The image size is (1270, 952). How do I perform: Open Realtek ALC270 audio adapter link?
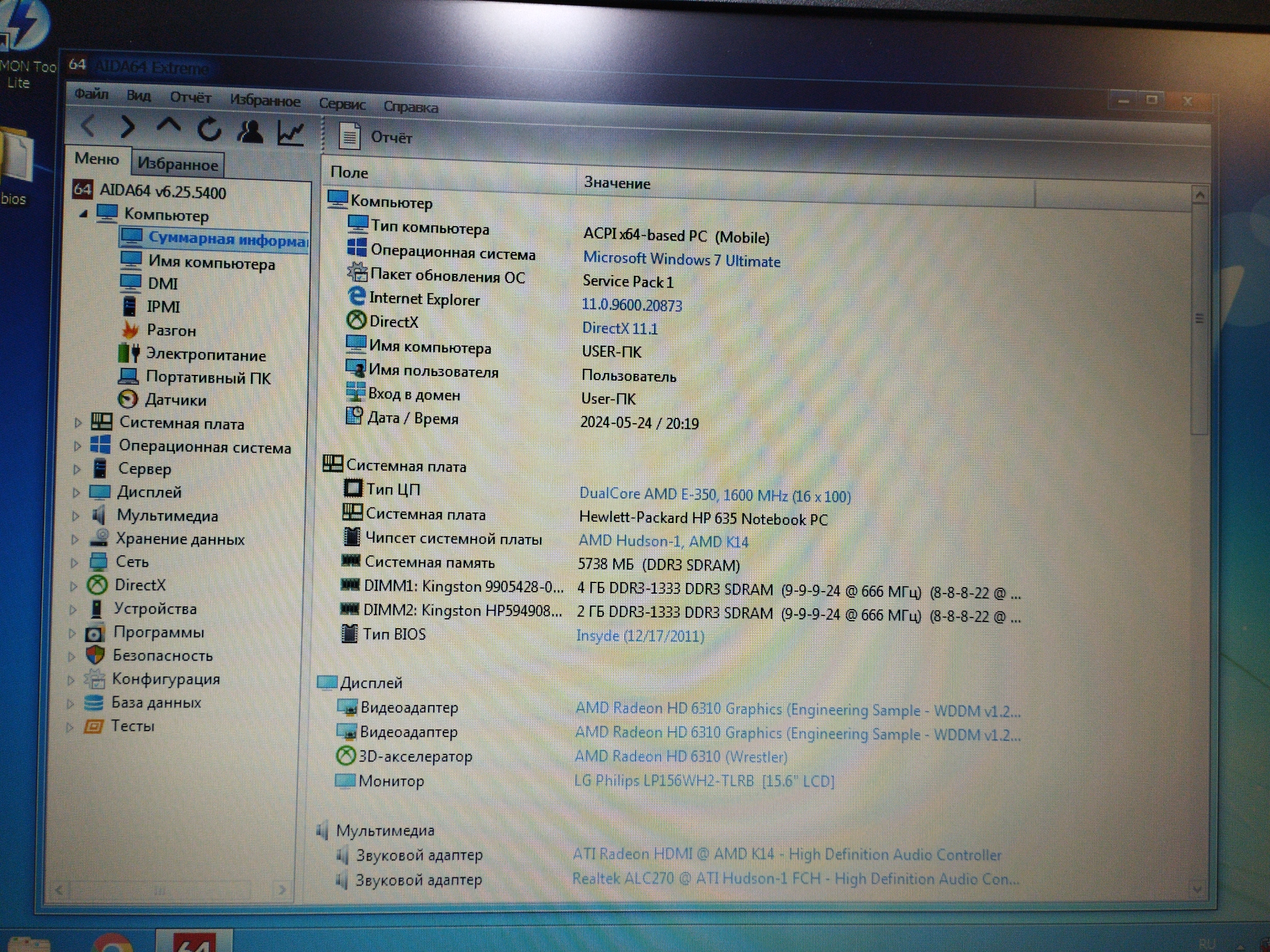pos(796,879)
